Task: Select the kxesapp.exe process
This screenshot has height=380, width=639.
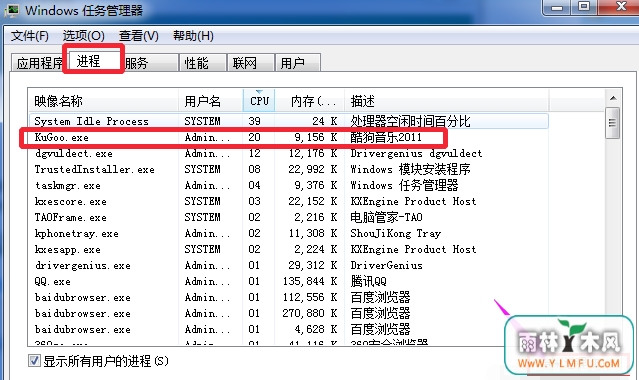Action: pos(289,249)
